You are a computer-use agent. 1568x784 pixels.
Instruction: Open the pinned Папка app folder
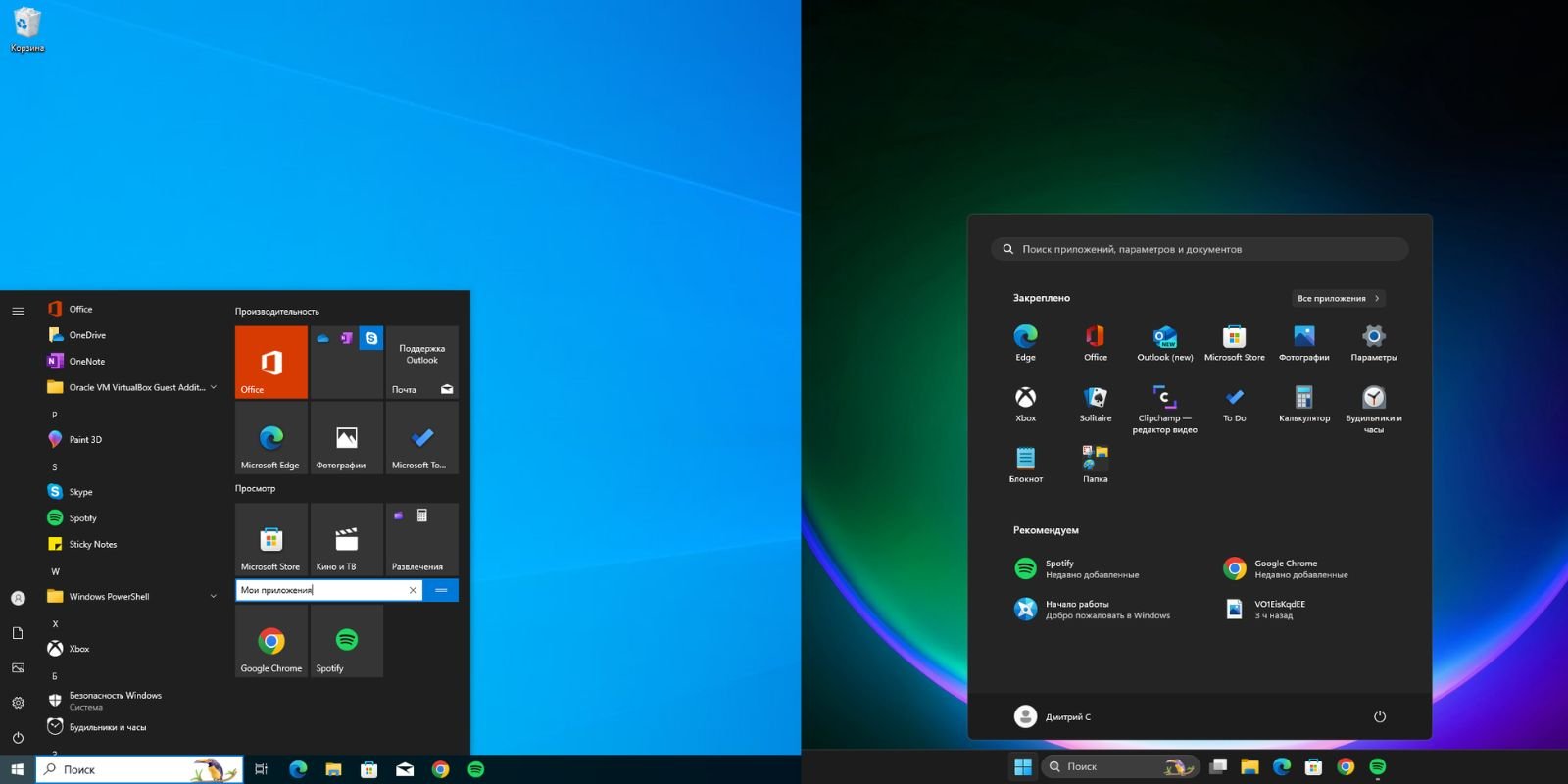coord(1096,464)
